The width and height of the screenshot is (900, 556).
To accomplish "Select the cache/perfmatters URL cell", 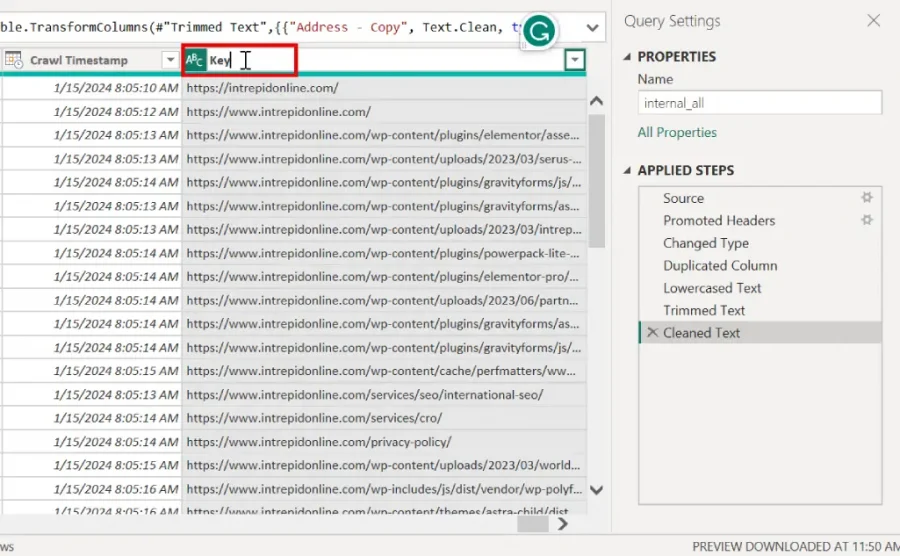I will 384,371.
